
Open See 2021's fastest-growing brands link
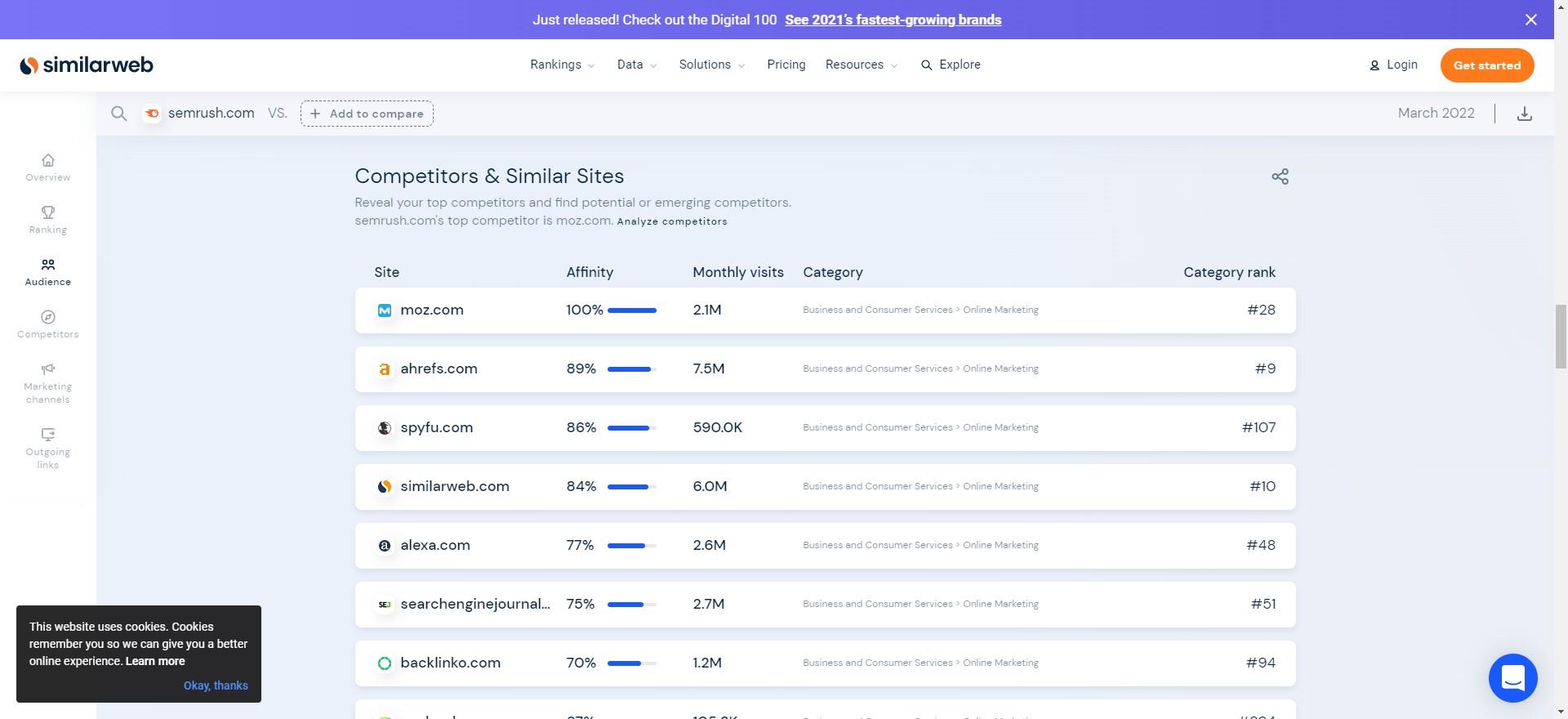click(x=893, y=20)
